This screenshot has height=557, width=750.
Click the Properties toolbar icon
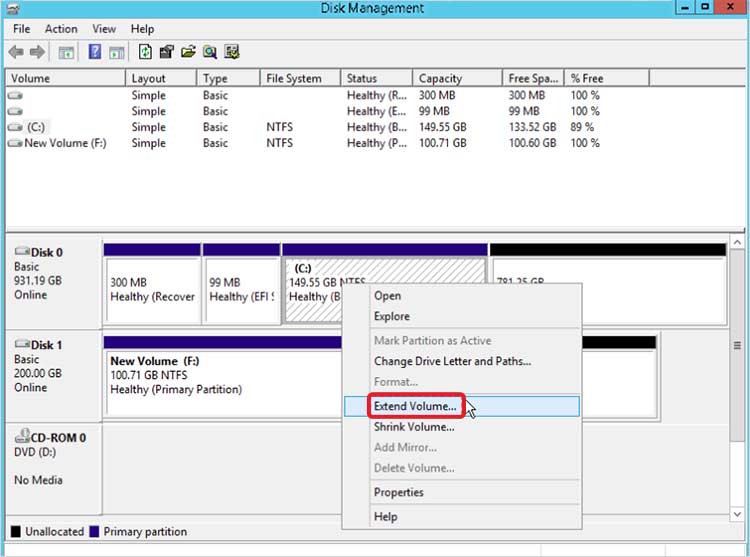pos(166,52)
